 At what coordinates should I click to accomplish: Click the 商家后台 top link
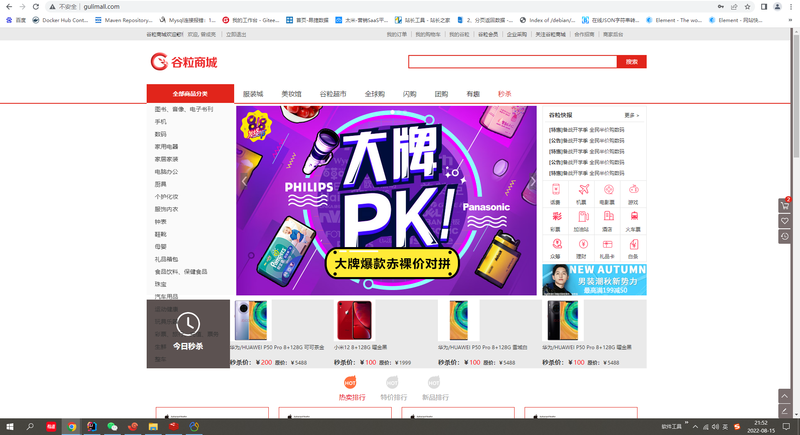(x=613, y=34)
